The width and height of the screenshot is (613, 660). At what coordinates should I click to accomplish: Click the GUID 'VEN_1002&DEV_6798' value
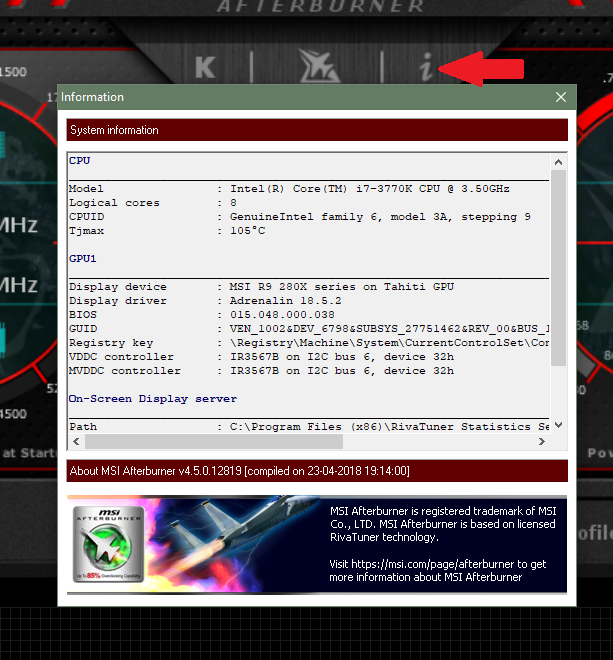pyautogui.click(x=389, y=329)
